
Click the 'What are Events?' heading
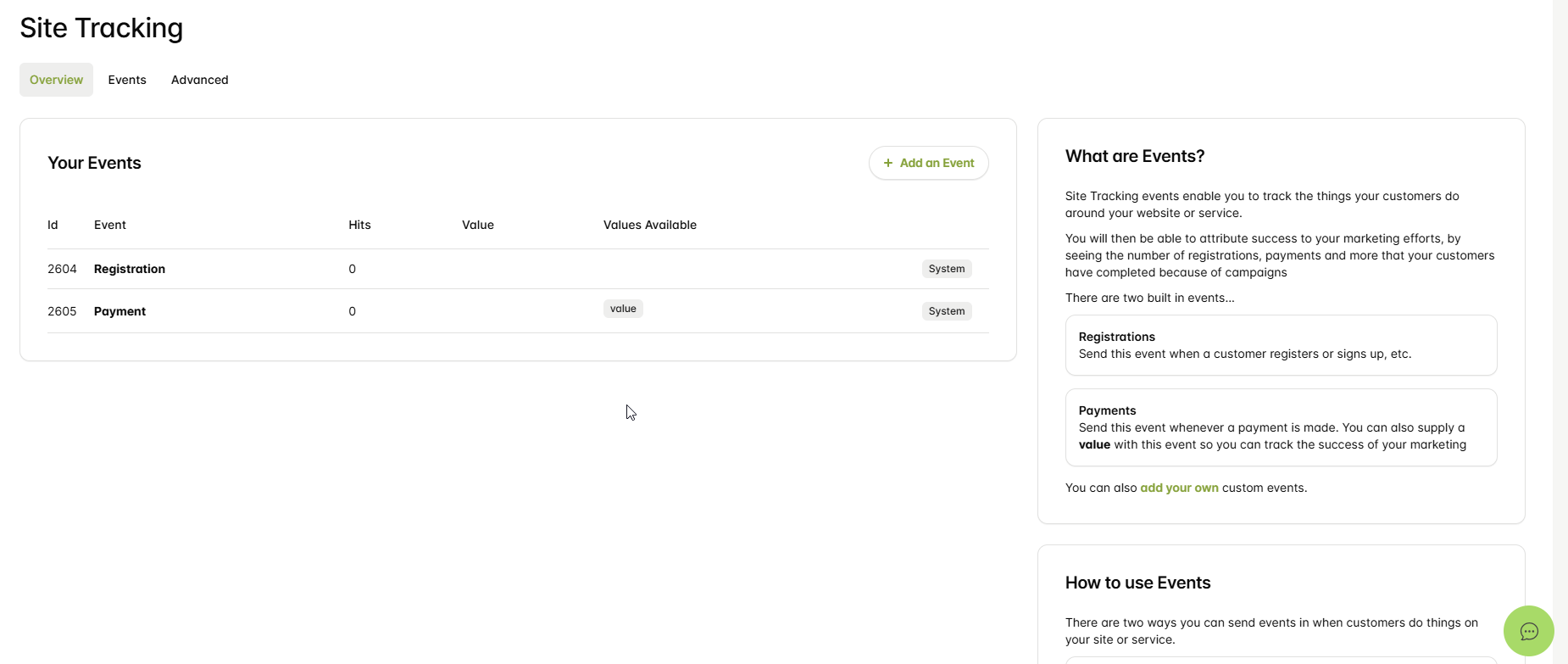(x=1135, y=156)
